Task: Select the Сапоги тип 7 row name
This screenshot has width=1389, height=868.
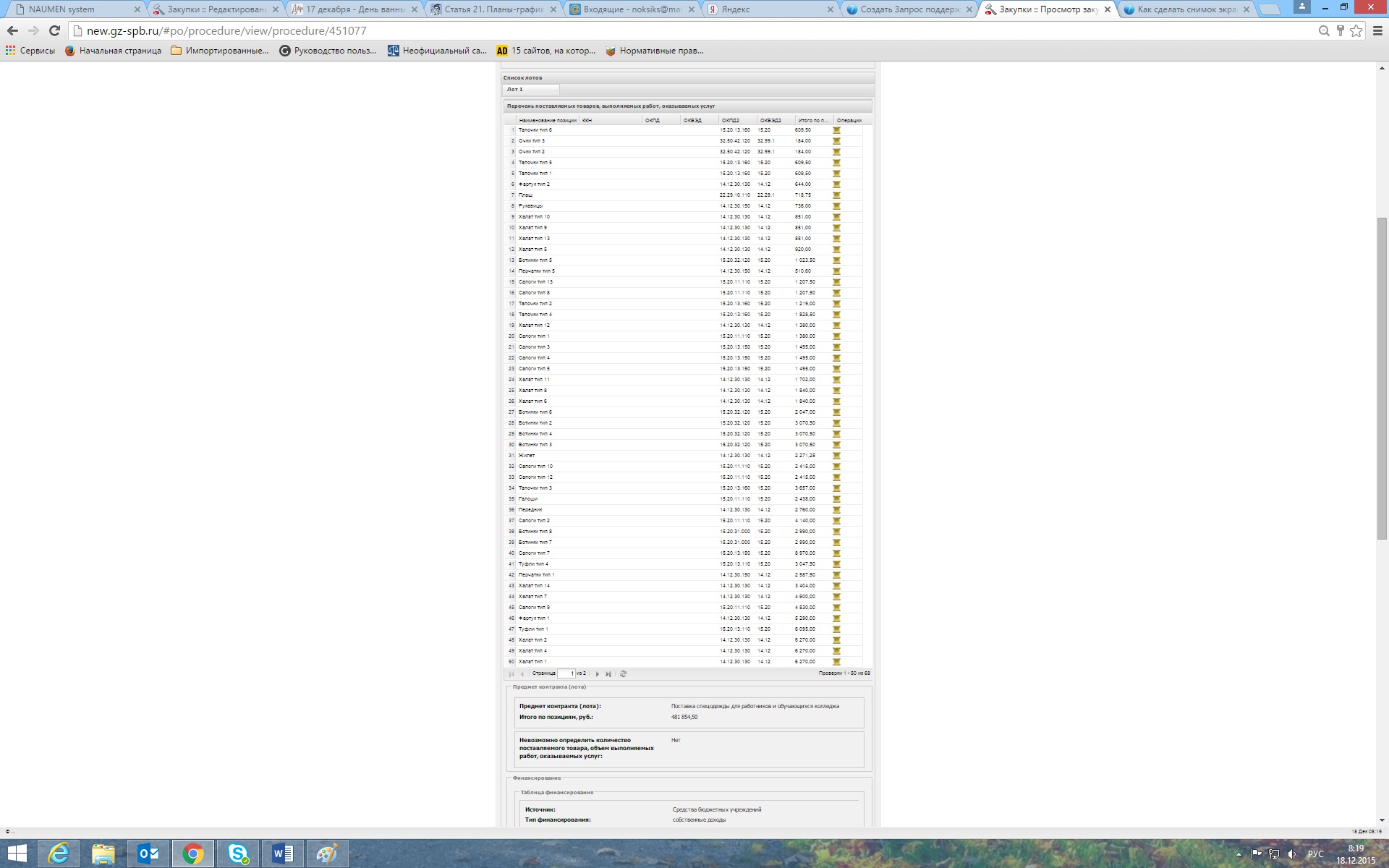Action: coord(534,553)
